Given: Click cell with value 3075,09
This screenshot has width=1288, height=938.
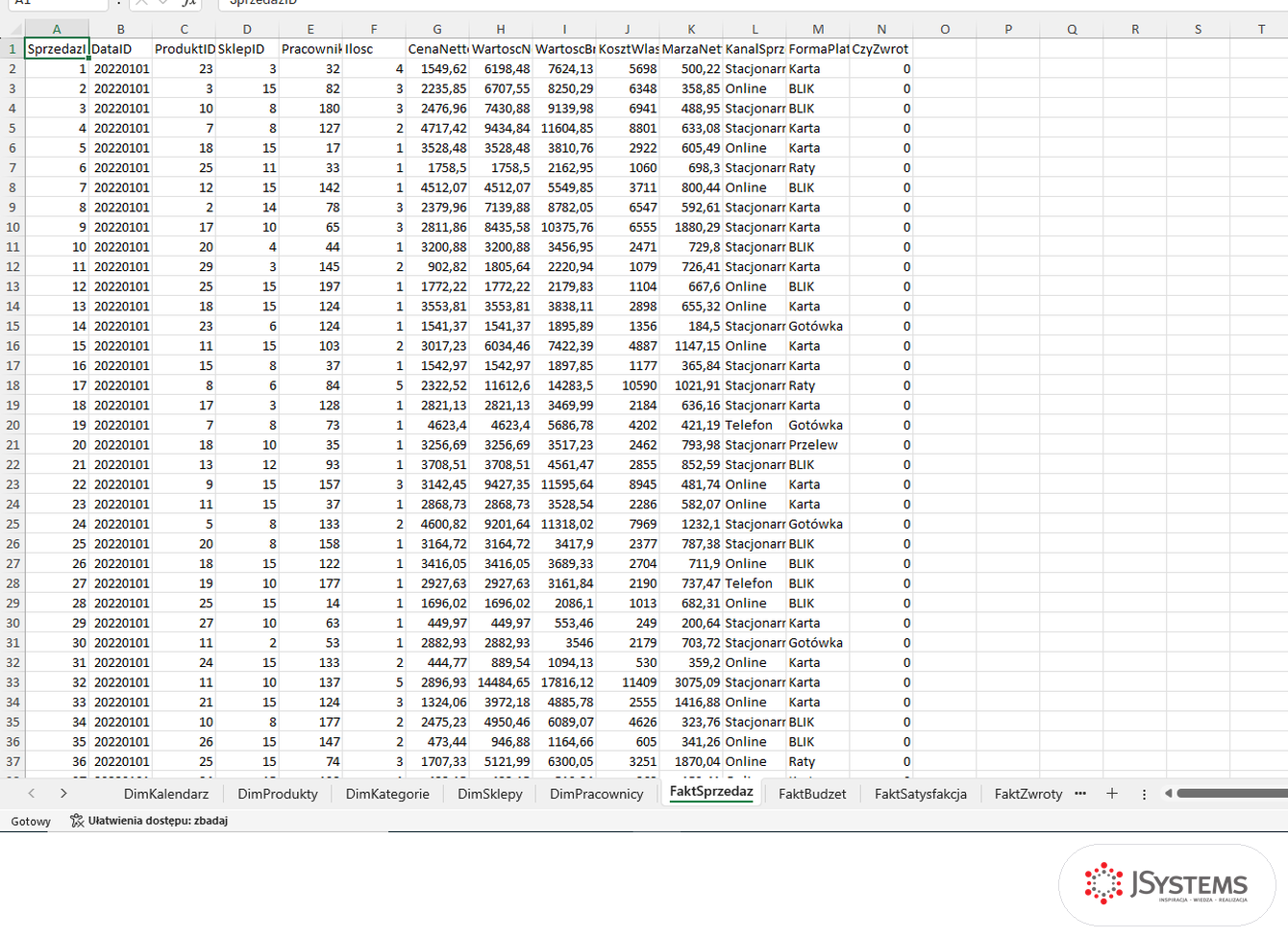Looking at the screenshot, I should click(691, 682).
